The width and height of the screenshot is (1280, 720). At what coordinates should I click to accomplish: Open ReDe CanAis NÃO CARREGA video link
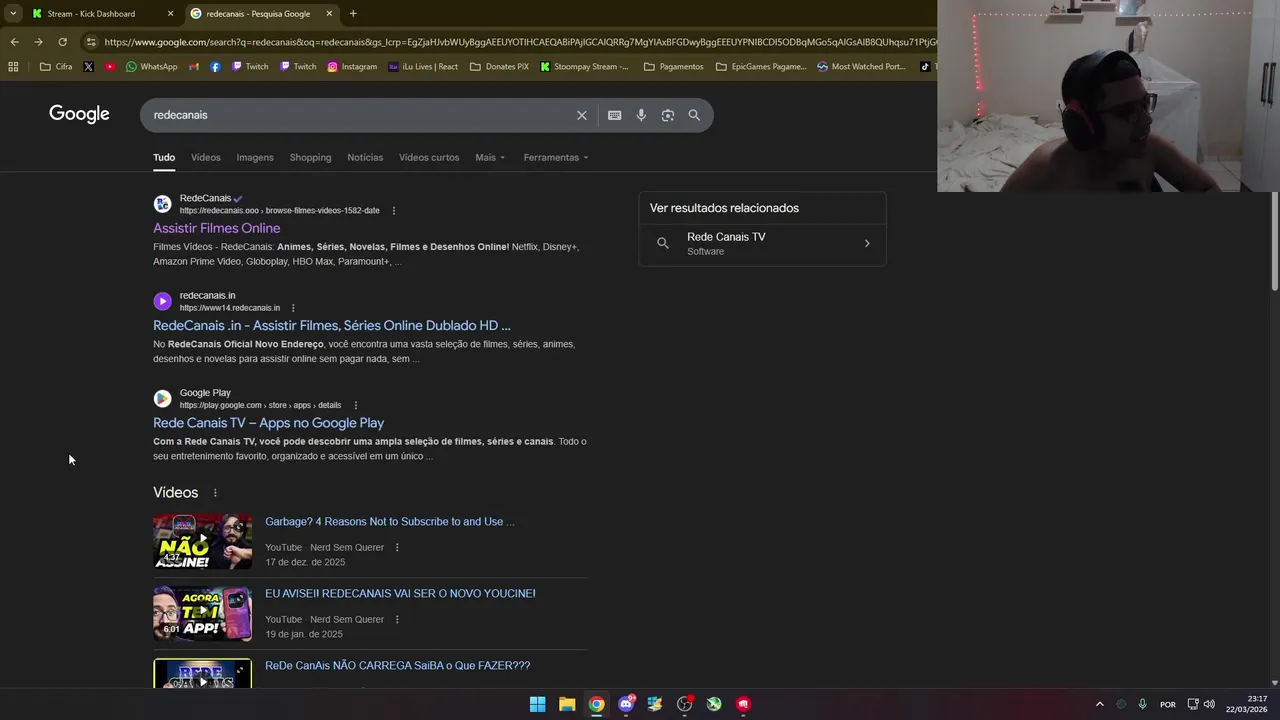coord(397,666)
